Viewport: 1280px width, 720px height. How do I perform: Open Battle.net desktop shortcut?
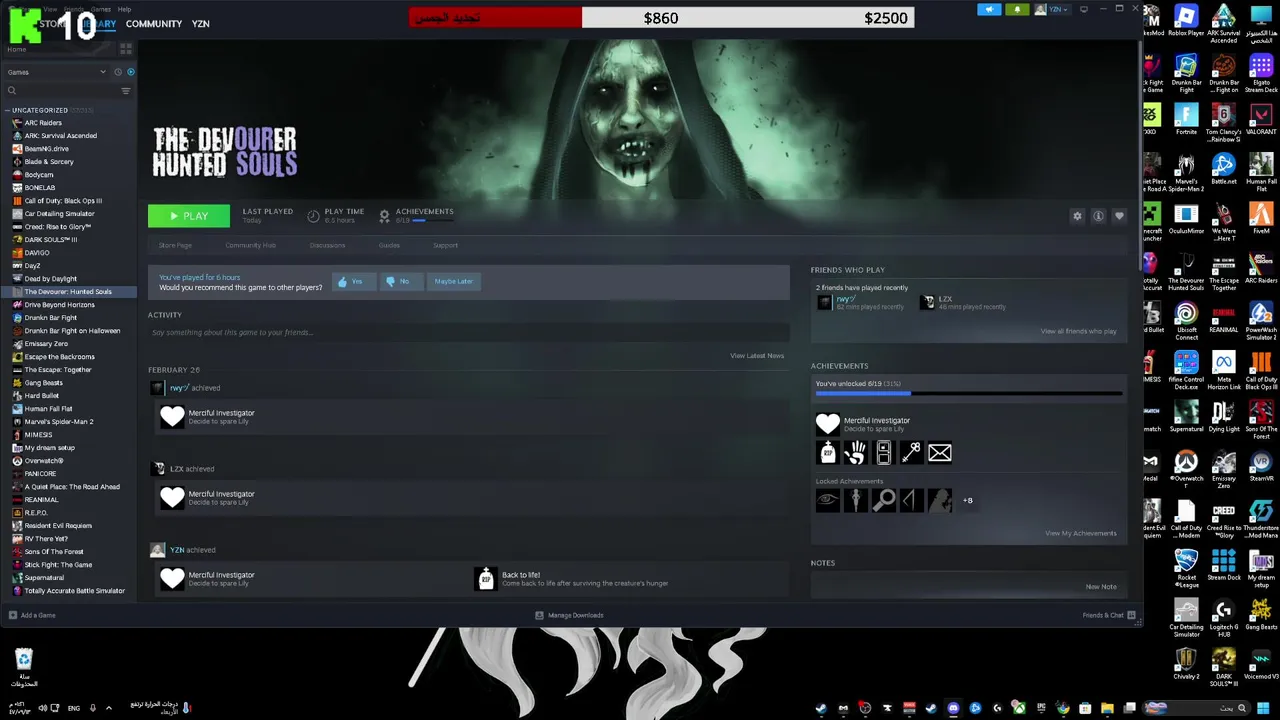coord(1224,170)
